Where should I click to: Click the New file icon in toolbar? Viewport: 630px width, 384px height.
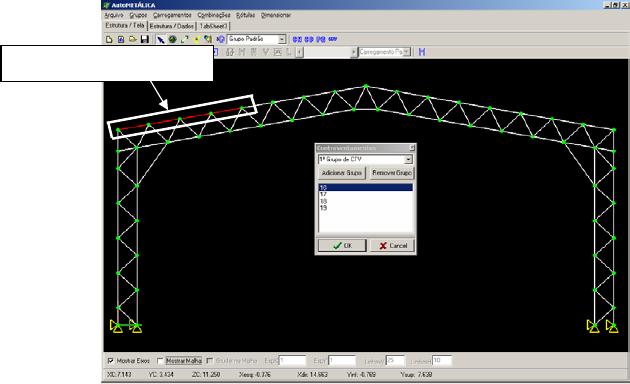(x=109, y=39)
